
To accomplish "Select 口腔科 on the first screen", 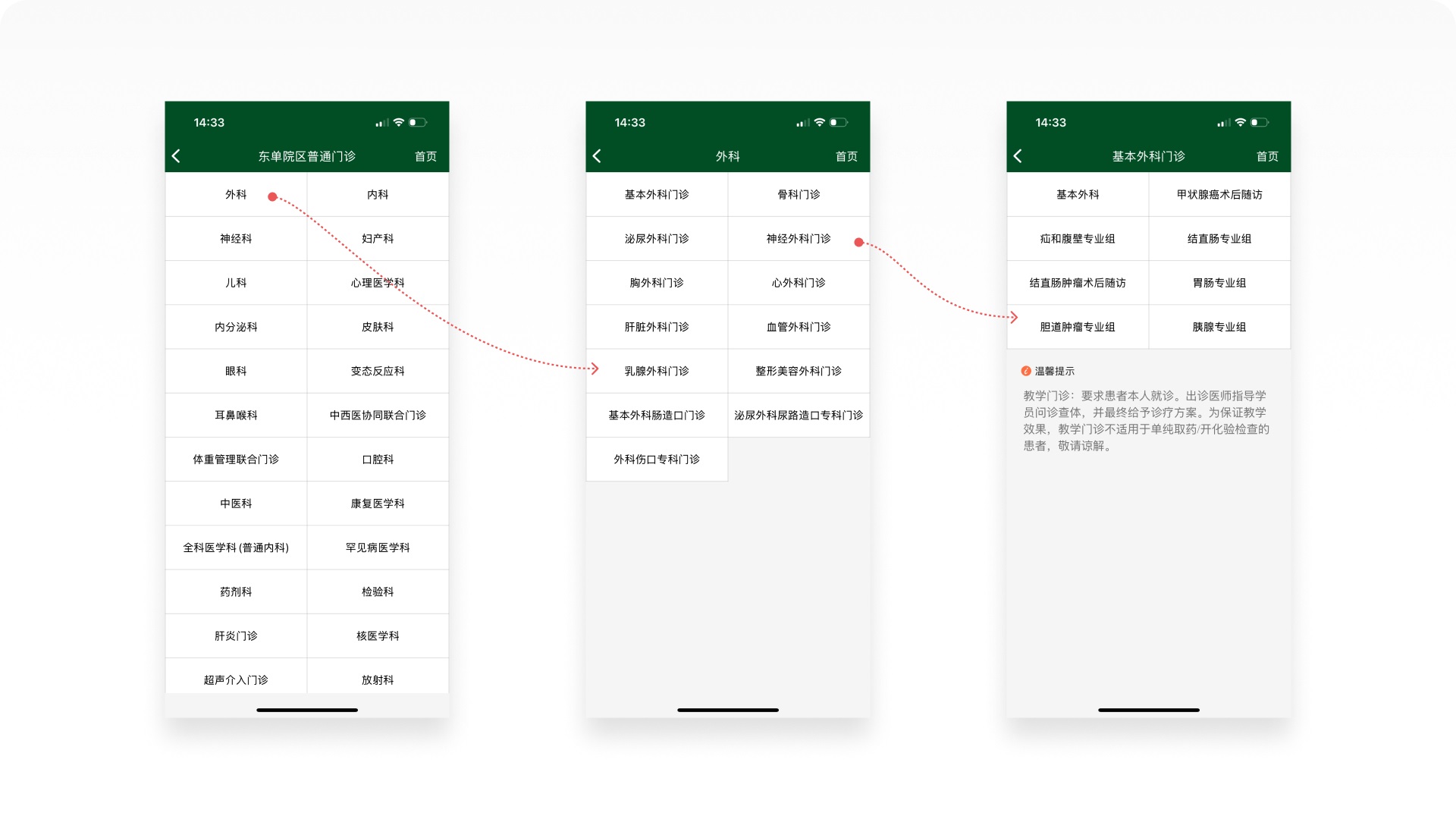I will tap(377, 459).
